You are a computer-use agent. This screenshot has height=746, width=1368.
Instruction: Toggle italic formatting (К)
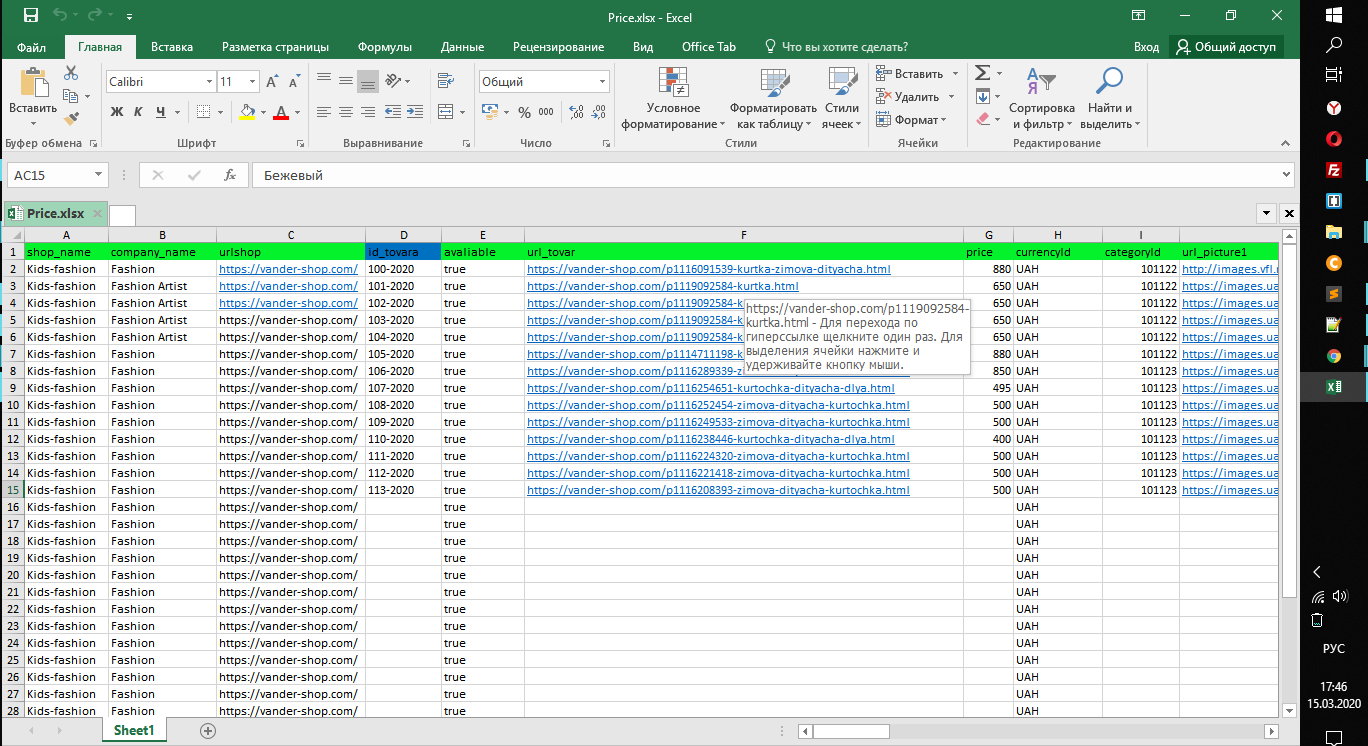[138, 112]
